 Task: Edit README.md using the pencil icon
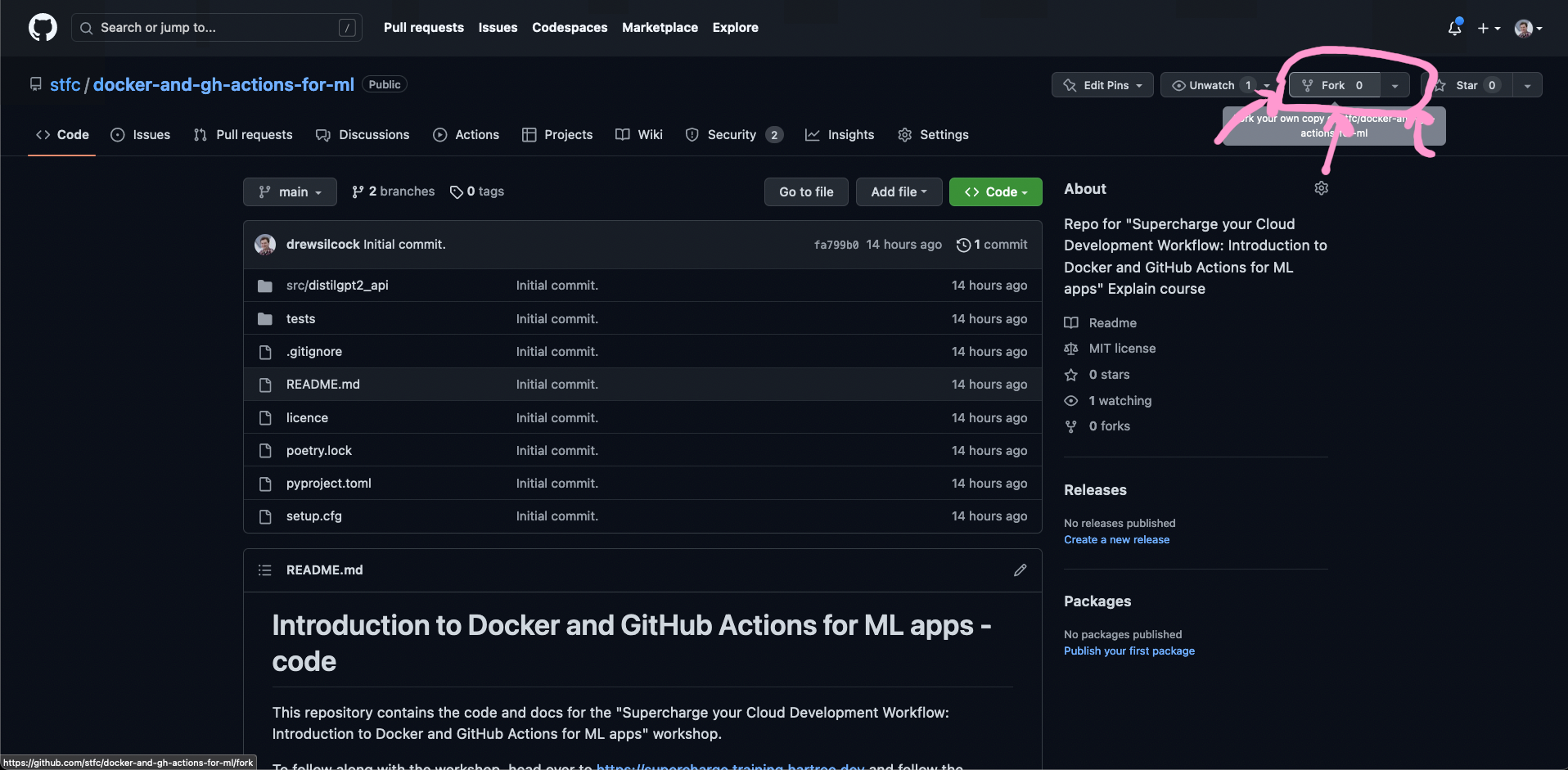1020,570
